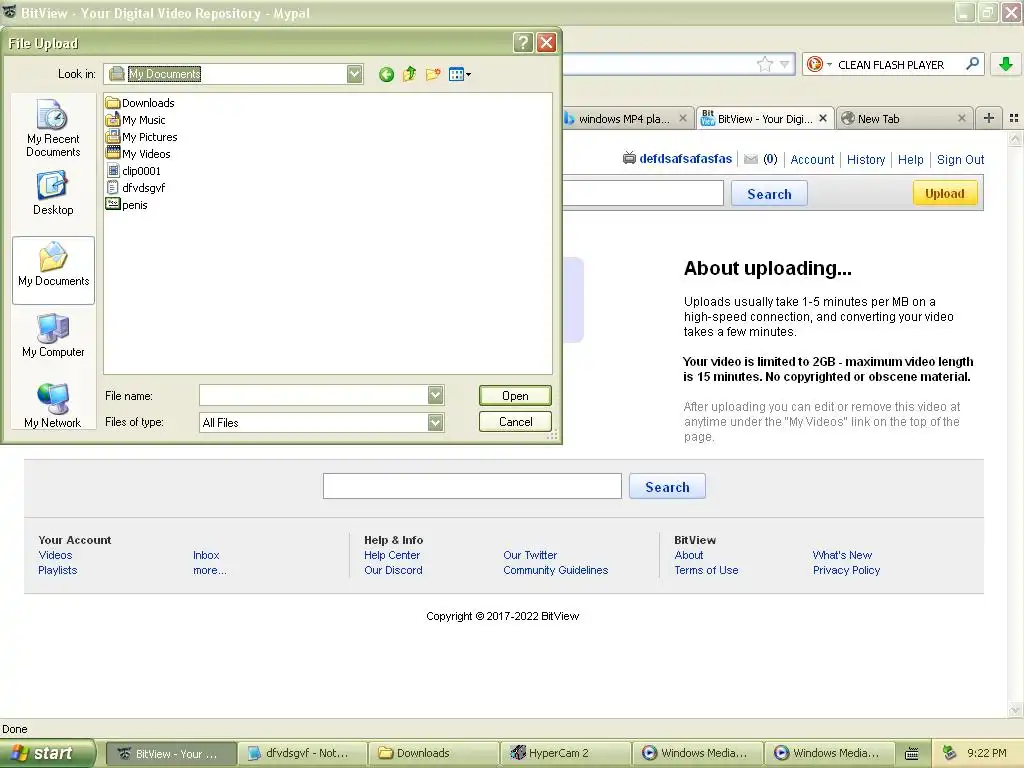1024x768 pixels.
Task: Select the dfvdsgvf text file
Action: [135, 188]
